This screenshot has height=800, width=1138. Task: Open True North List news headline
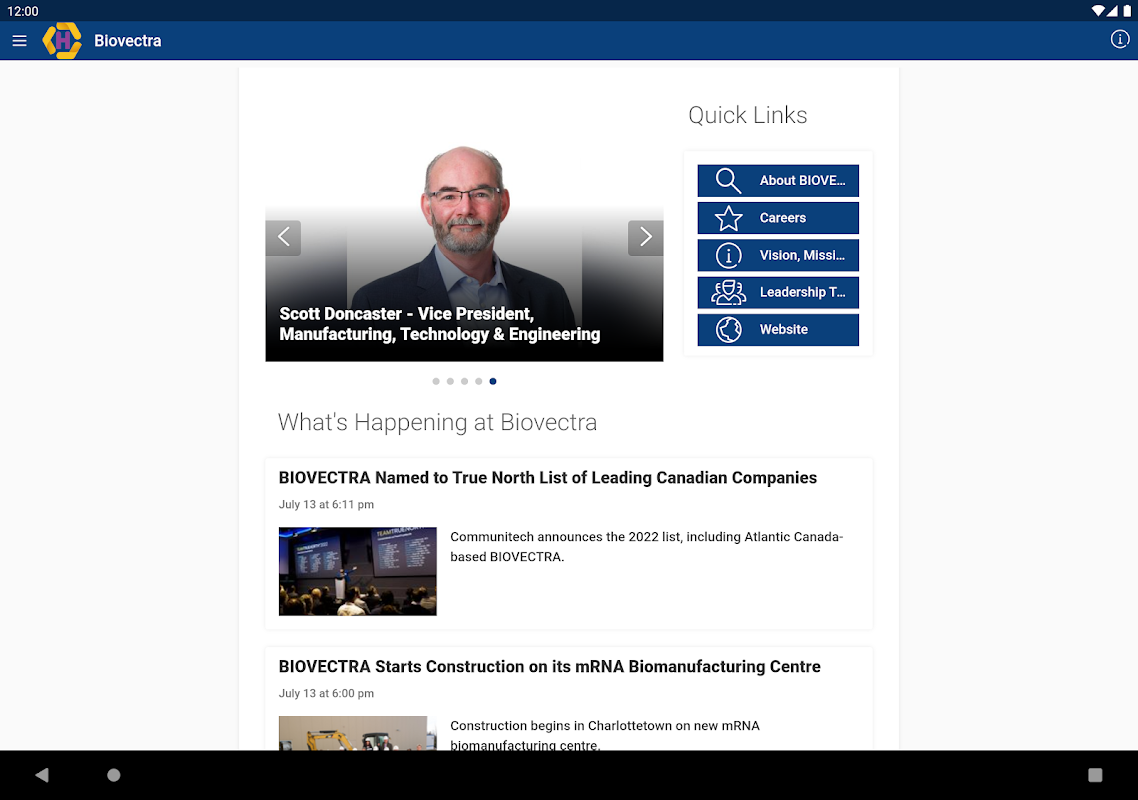point(548,478)
